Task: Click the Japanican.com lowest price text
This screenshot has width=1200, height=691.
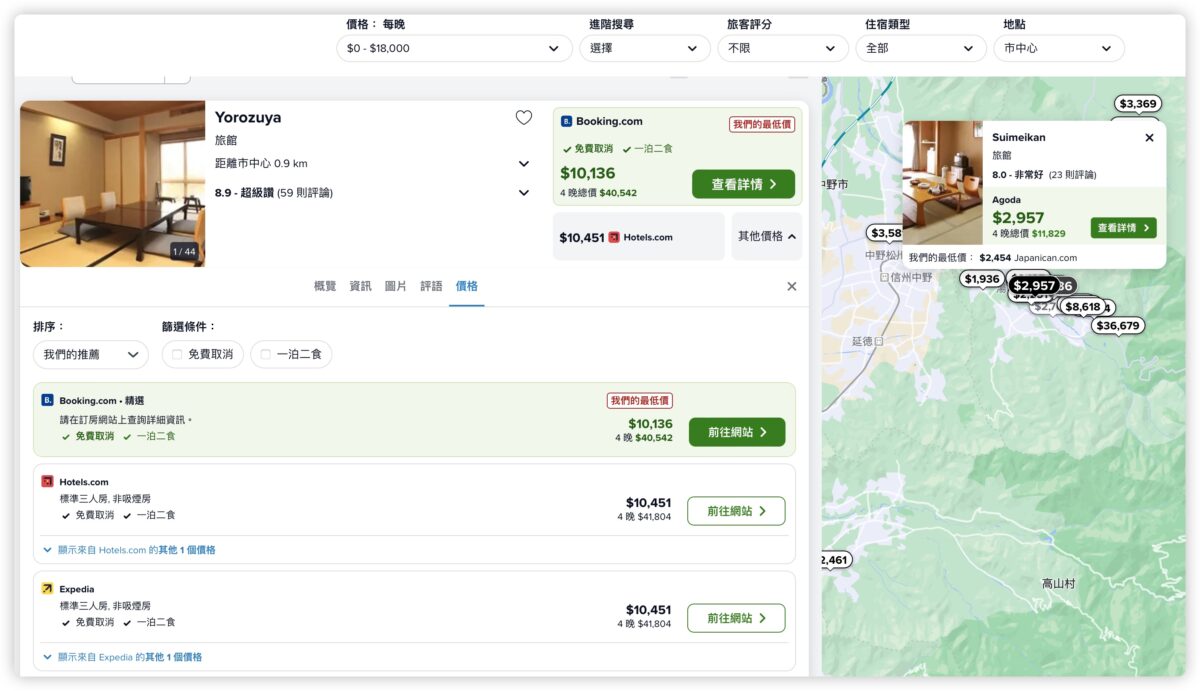Action: pos(993,258)
